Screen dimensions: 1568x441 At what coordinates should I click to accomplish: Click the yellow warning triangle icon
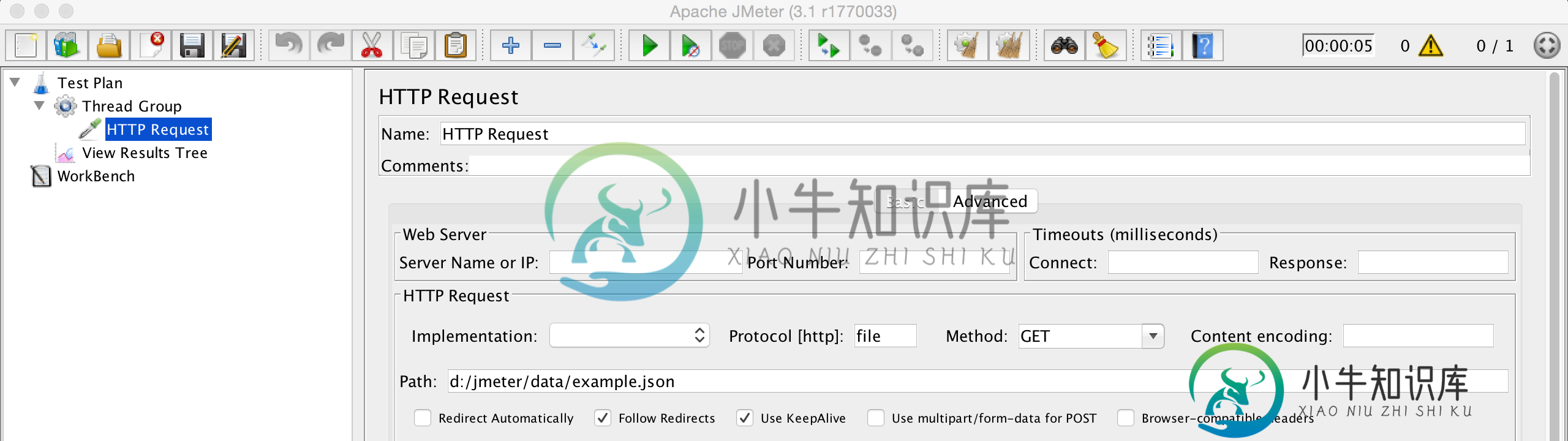(1431, 46)
